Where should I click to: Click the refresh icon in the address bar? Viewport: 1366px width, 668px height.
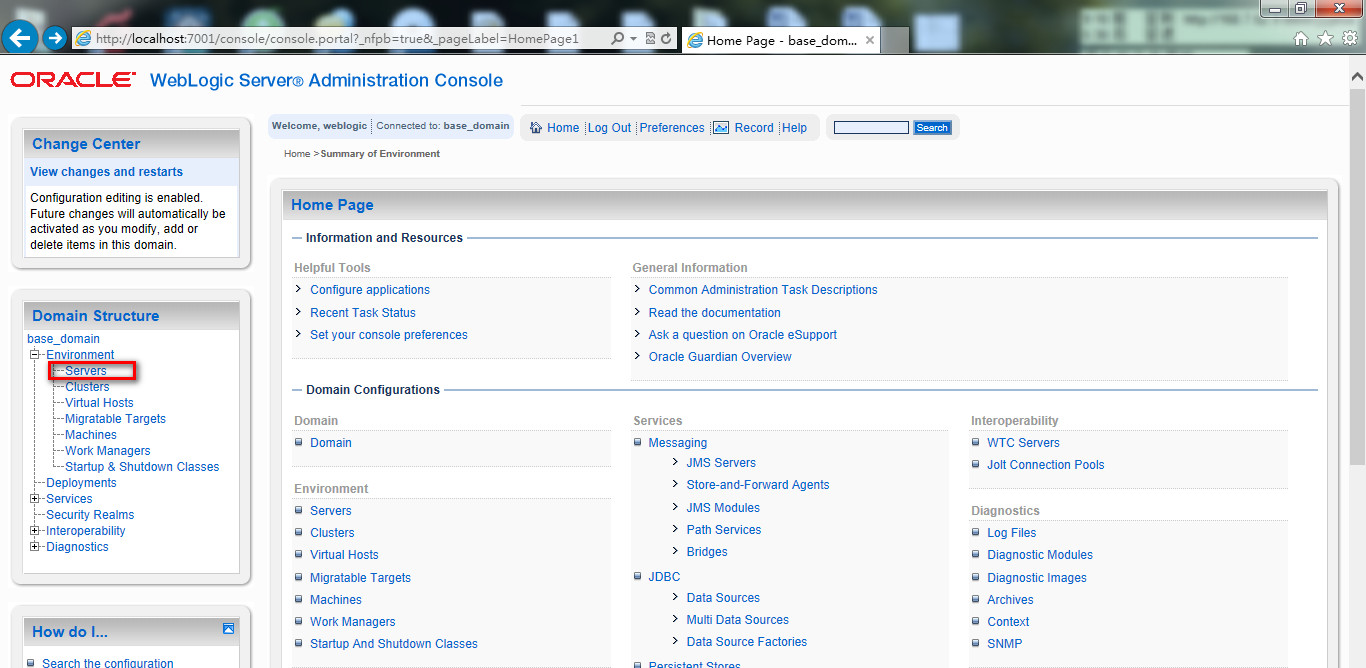click(666, 38)
